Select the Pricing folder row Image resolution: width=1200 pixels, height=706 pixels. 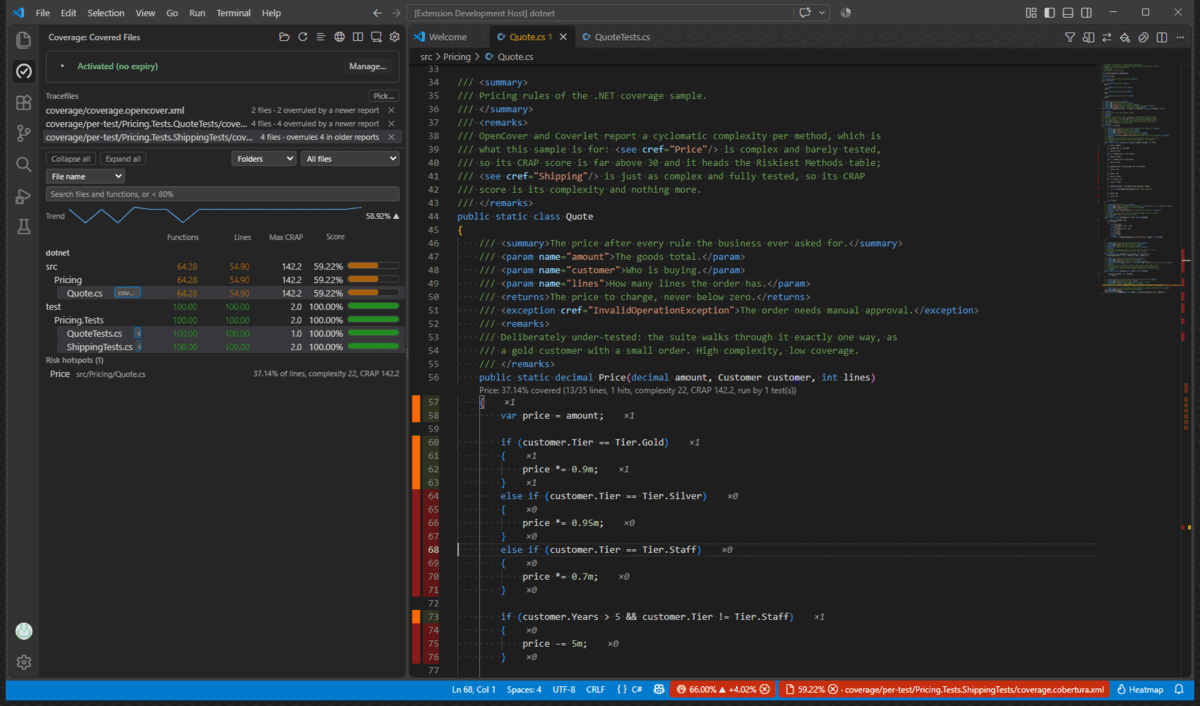[x=224, y=280]
